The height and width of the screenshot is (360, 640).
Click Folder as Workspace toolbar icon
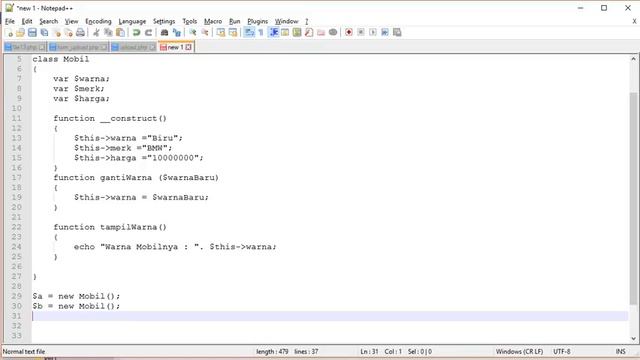click(321, 33)
